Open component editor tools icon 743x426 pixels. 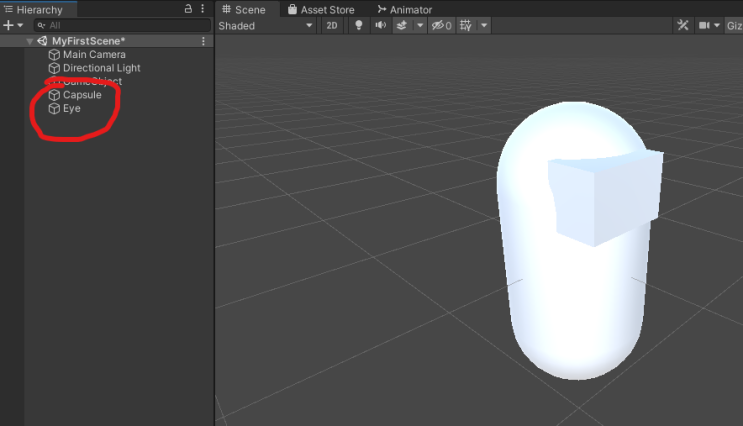683,25
